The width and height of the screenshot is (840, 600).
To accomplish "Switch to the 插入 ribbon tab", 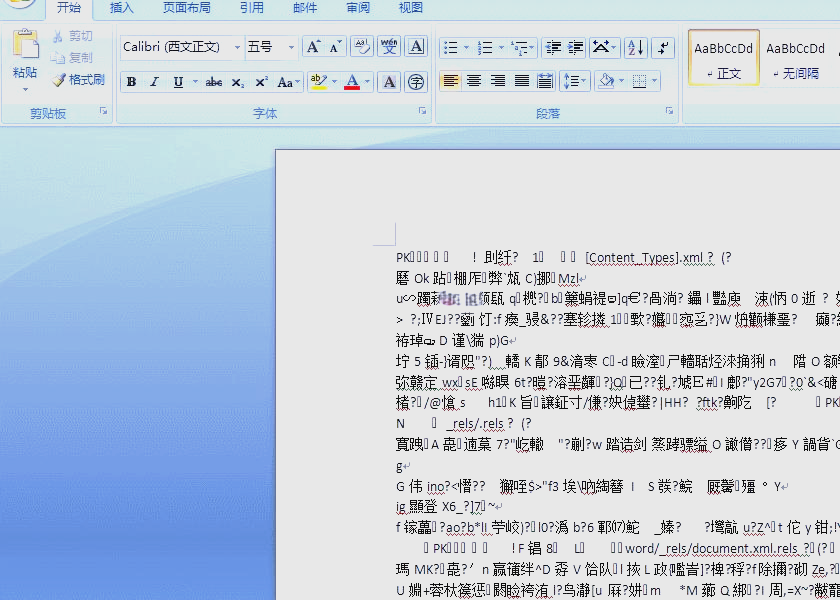I will click(120, 9).
